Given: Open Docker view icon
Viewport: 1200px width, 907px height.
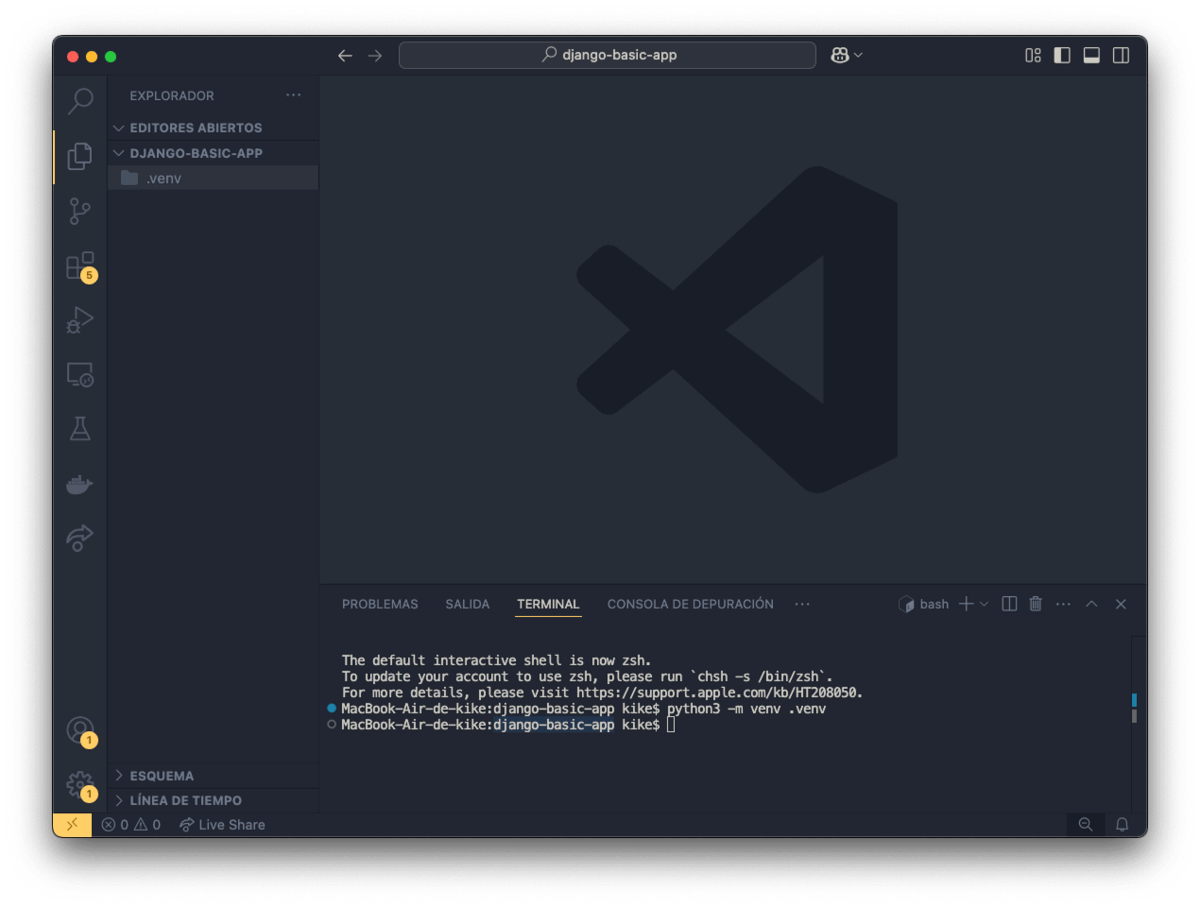Looking at the screenshot, I should (x=80, y=484).
